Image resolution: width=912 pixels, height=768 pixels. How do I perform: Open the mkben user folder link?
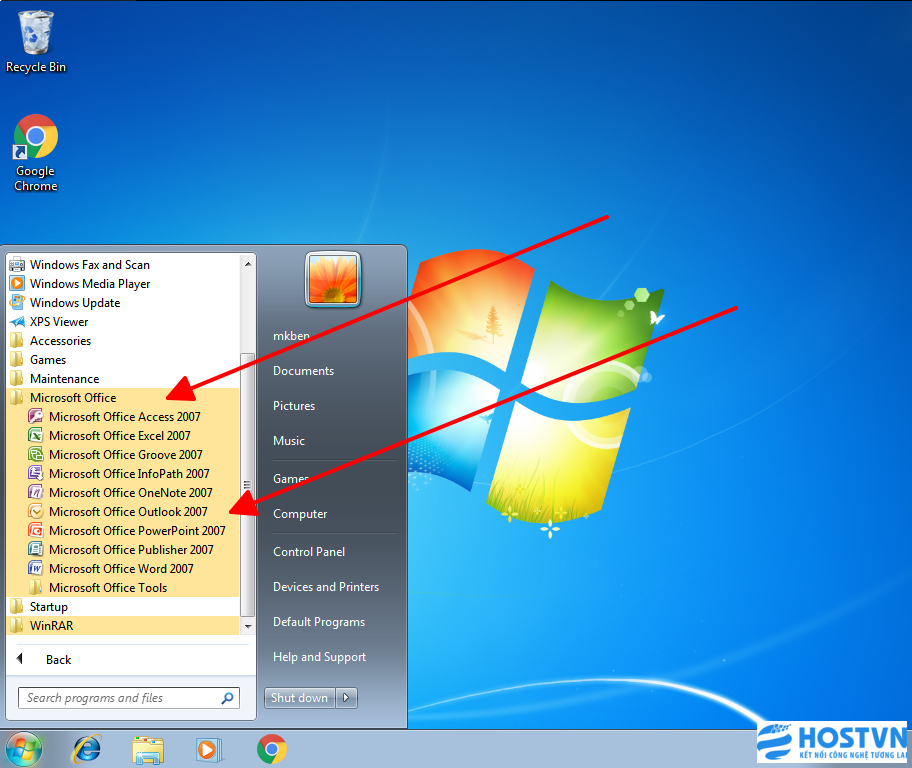tap(291, 336)
